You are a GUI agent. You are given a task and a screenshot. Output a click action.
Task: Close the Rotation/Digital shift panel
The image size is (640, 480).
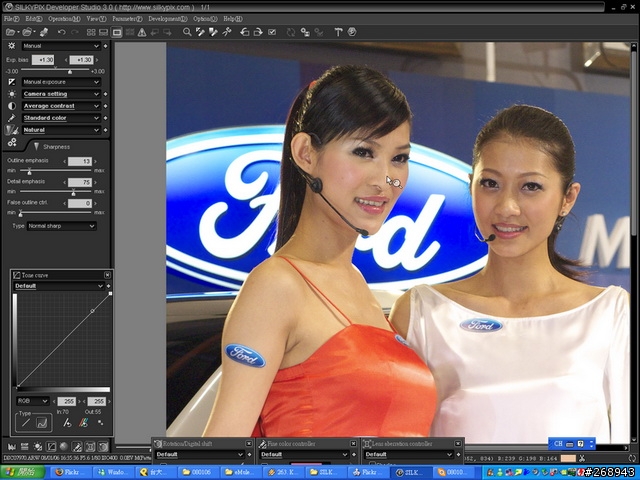click(x=249, y=443)
